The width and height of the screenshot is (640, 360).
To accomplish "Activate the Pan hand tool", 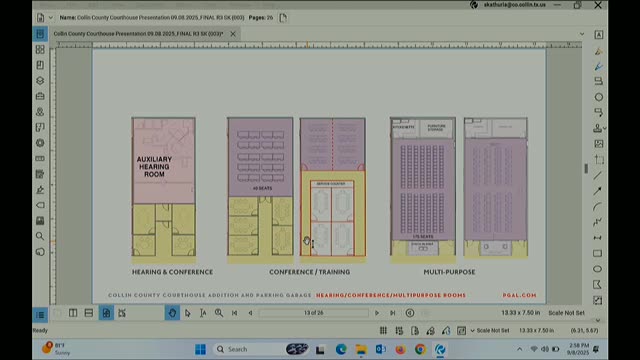I will (172, 313).
